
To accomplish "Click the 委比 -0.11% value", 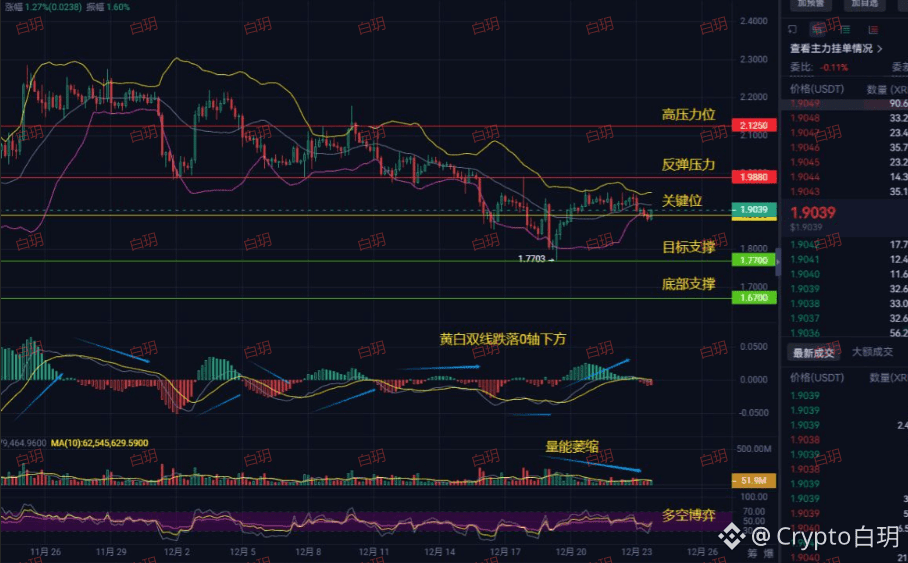I will point(834,67).
